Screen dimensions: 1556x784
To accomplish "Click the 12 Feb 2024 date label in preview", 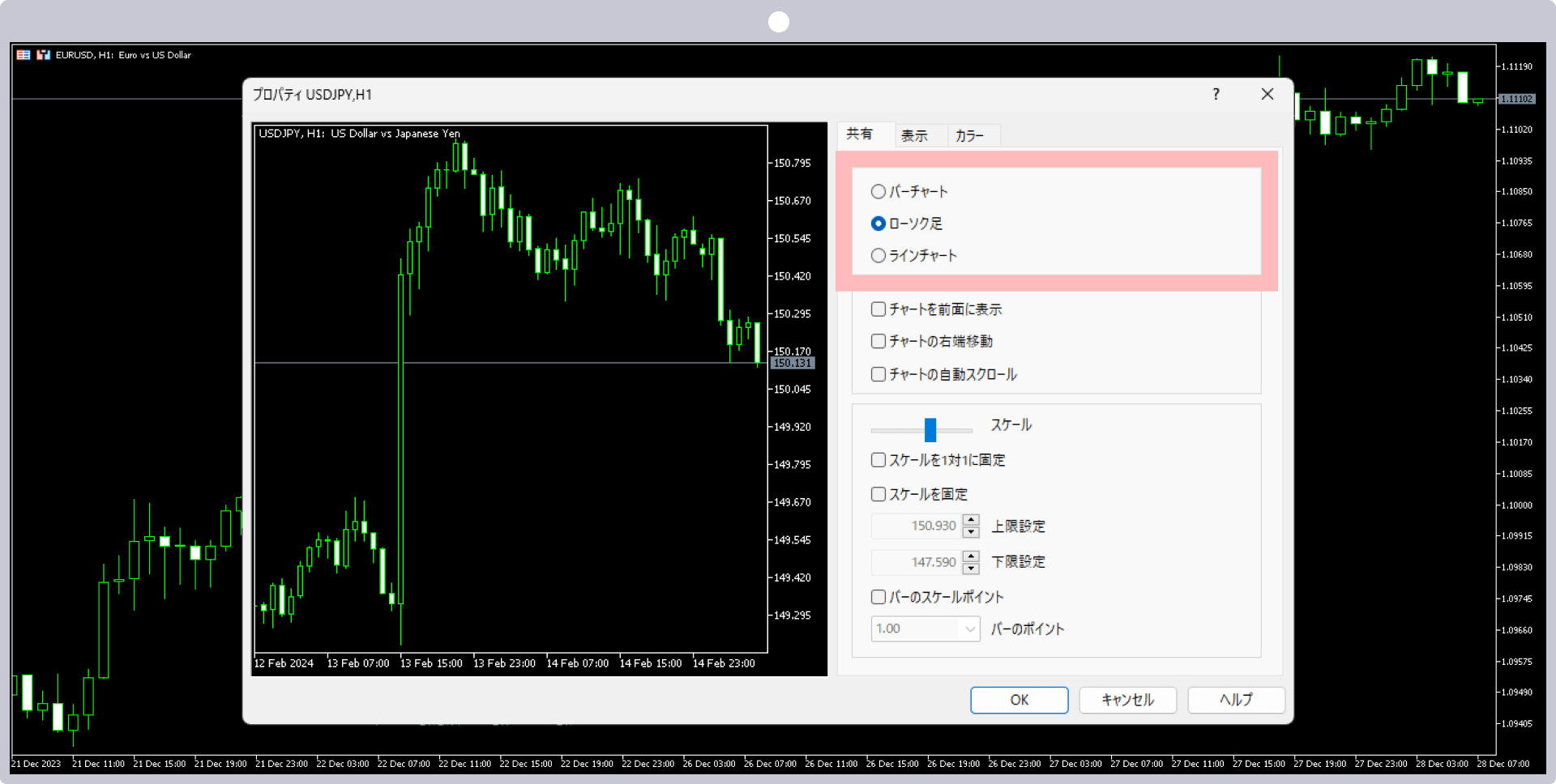I will [284, 663].
